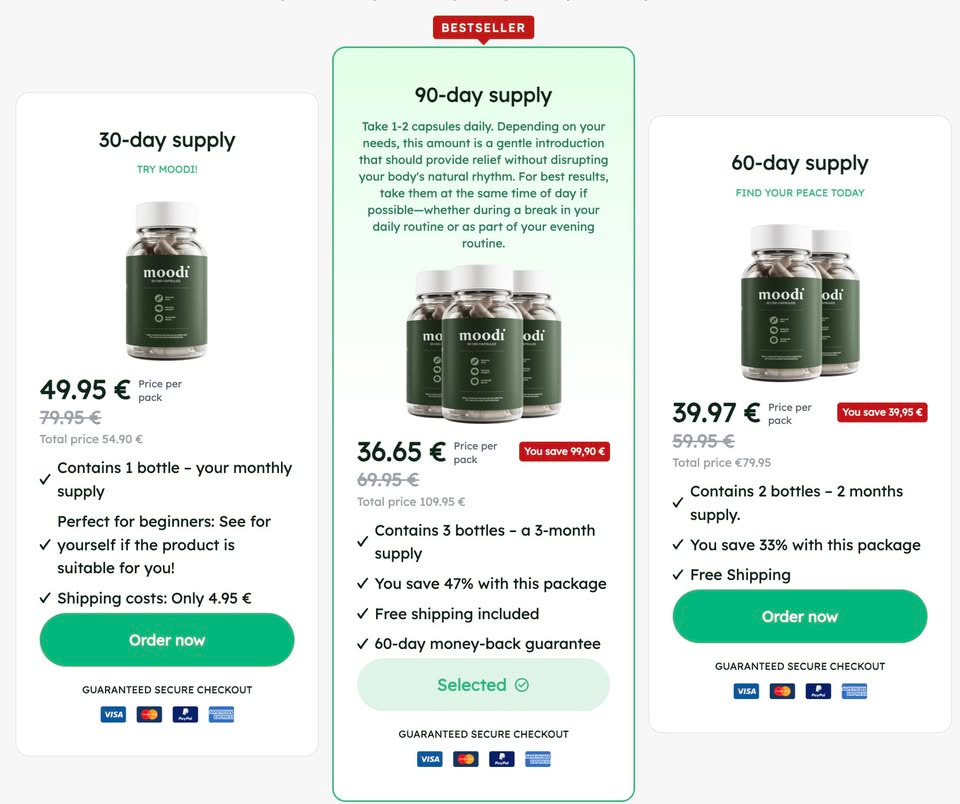This screenshot has height=804, width=960.
Task: Toggle the Selected button on 90-day supply
Action: 483,685
